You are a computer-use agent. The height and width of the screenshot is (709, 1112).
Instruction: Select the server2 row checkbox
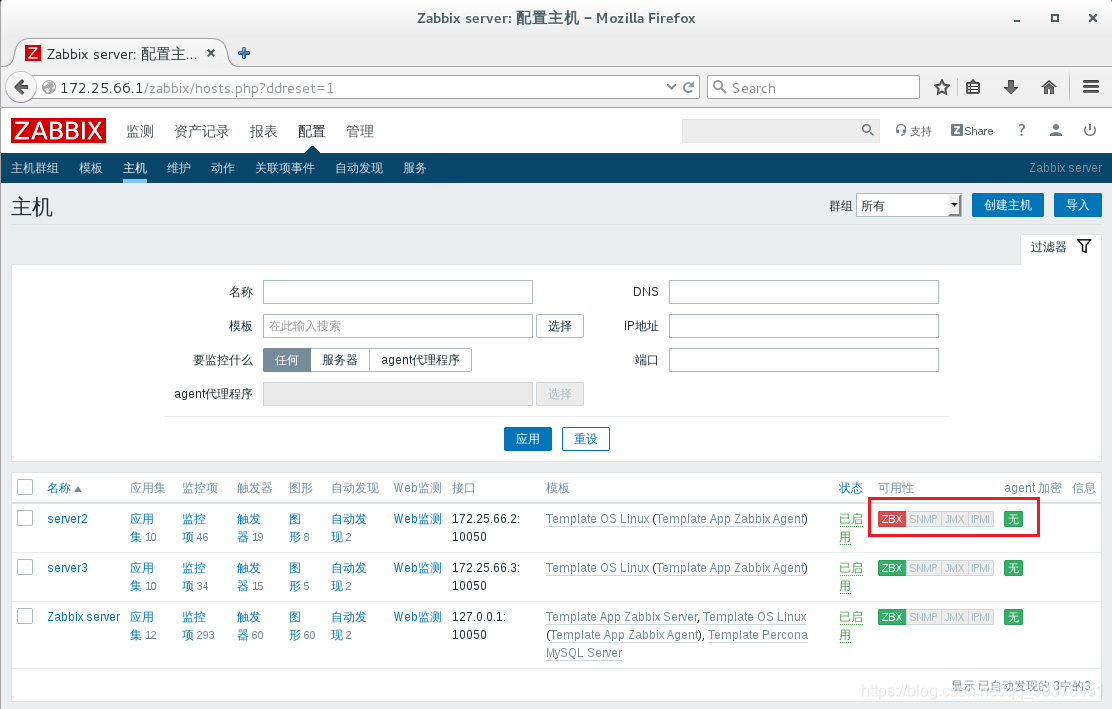click(26, 518)
